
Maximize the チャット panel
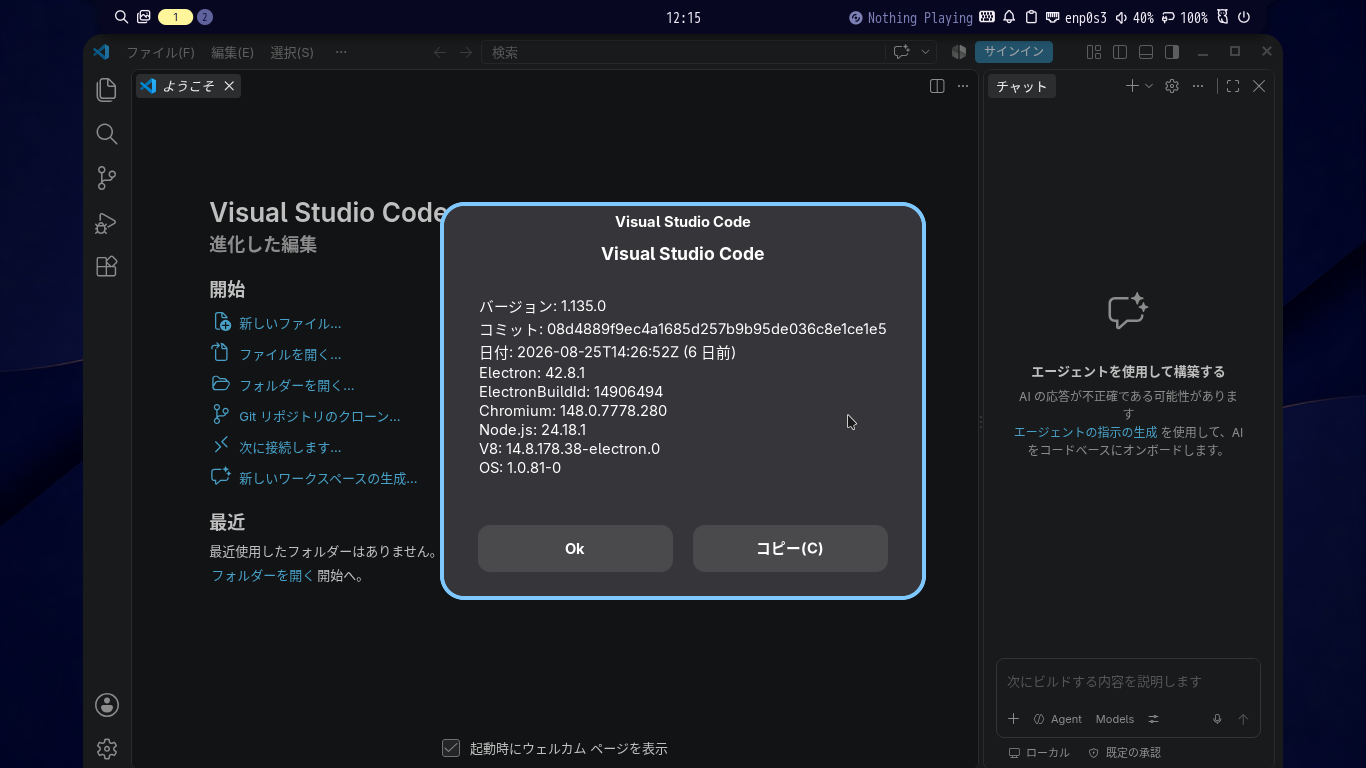[x=1233, y=86]
